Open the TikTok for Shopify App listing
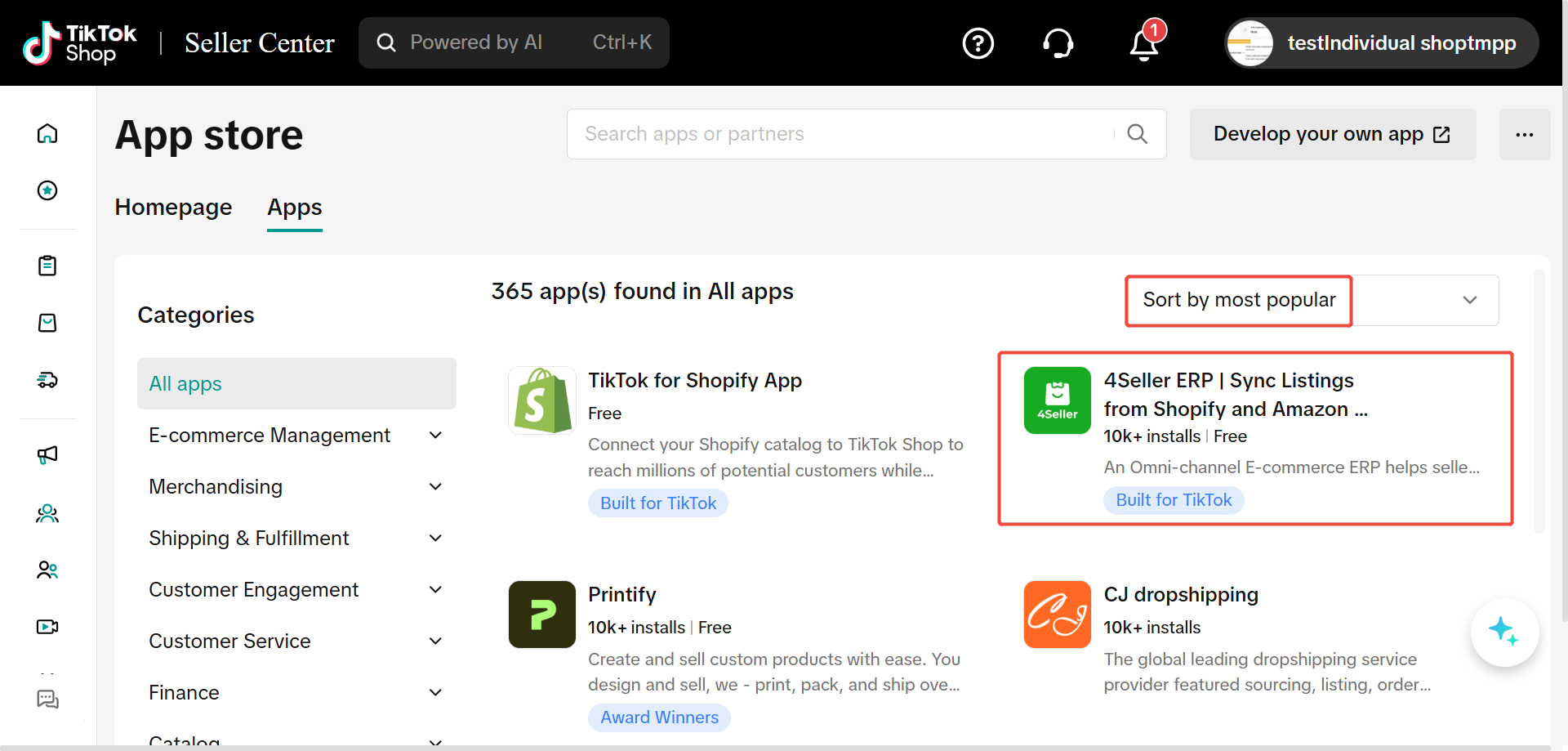1568x751 pixels. coord(695,380)
